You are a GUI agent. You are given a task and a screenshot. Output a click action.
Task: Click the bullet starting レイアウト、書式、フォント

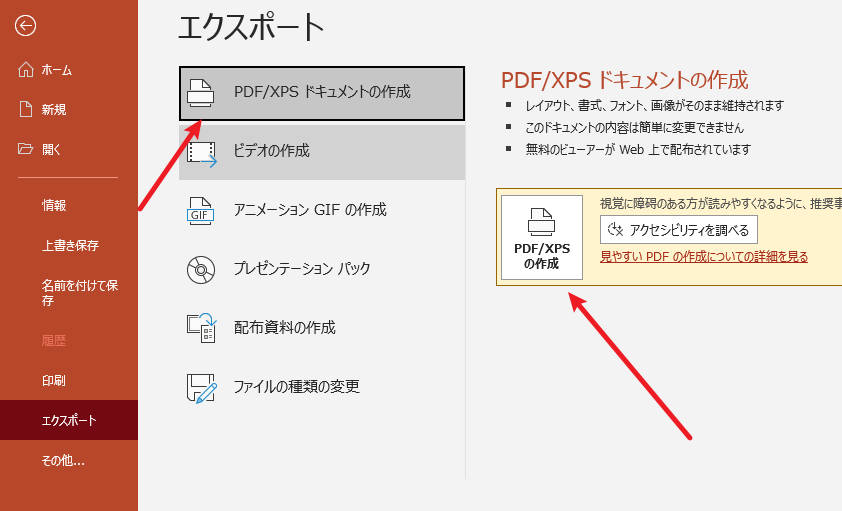click(x=655, y=105)
